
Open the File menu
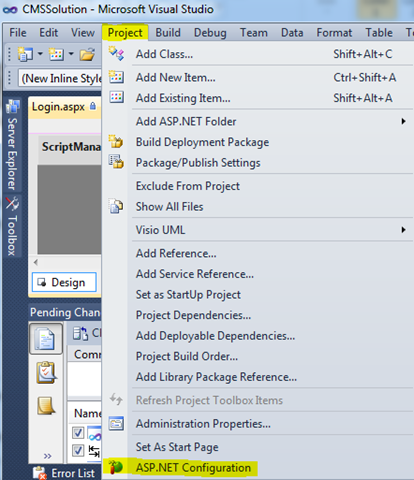point(18,33)
